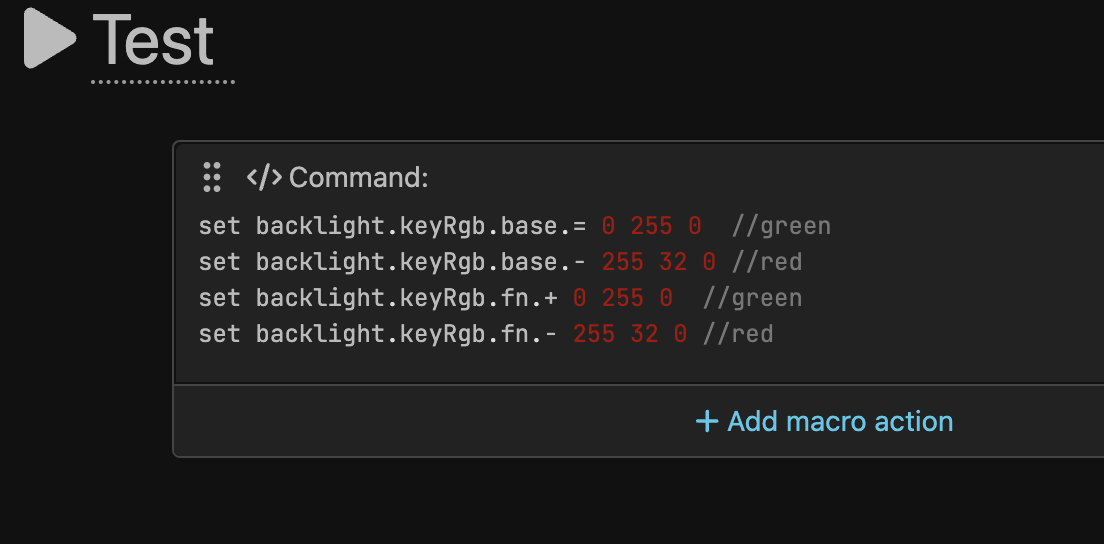Viewport: 1104px width, 544px height.
Task: Click the 255 32 0 value on base.- line
Action: click(658, 262)
